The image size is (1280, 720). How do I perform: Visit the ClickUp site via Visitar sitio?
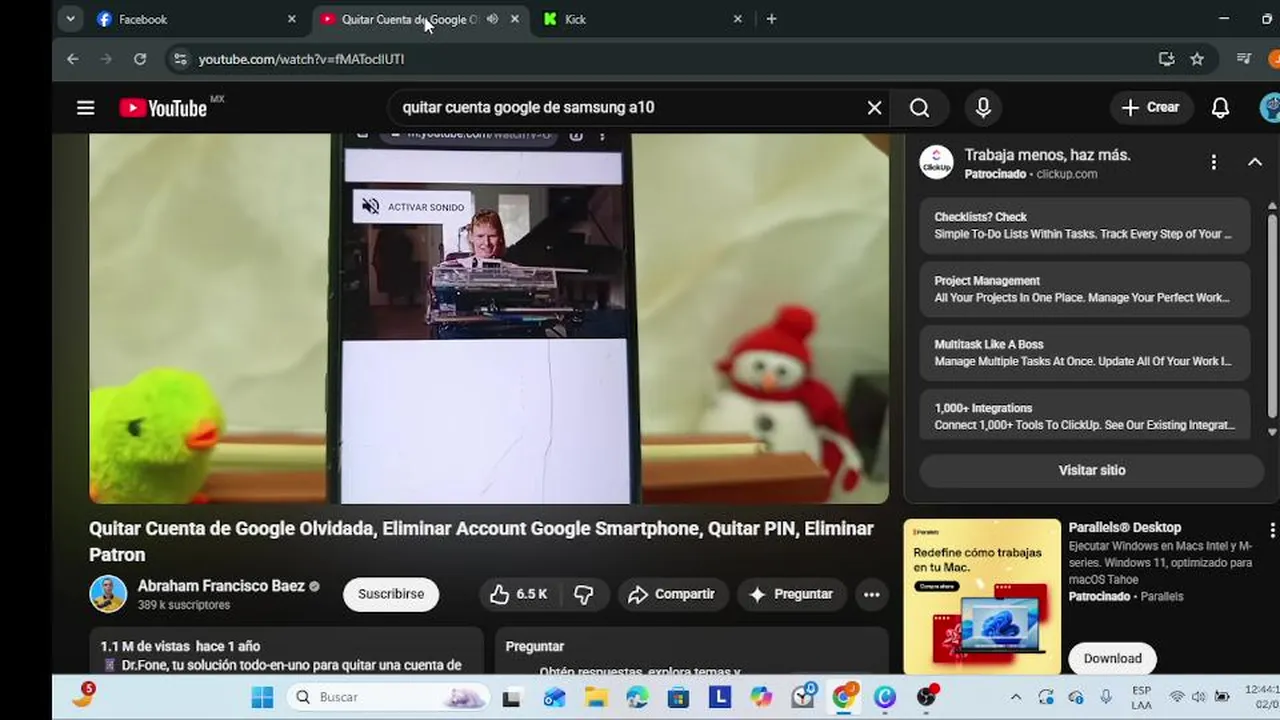(x=1092, y=470)
